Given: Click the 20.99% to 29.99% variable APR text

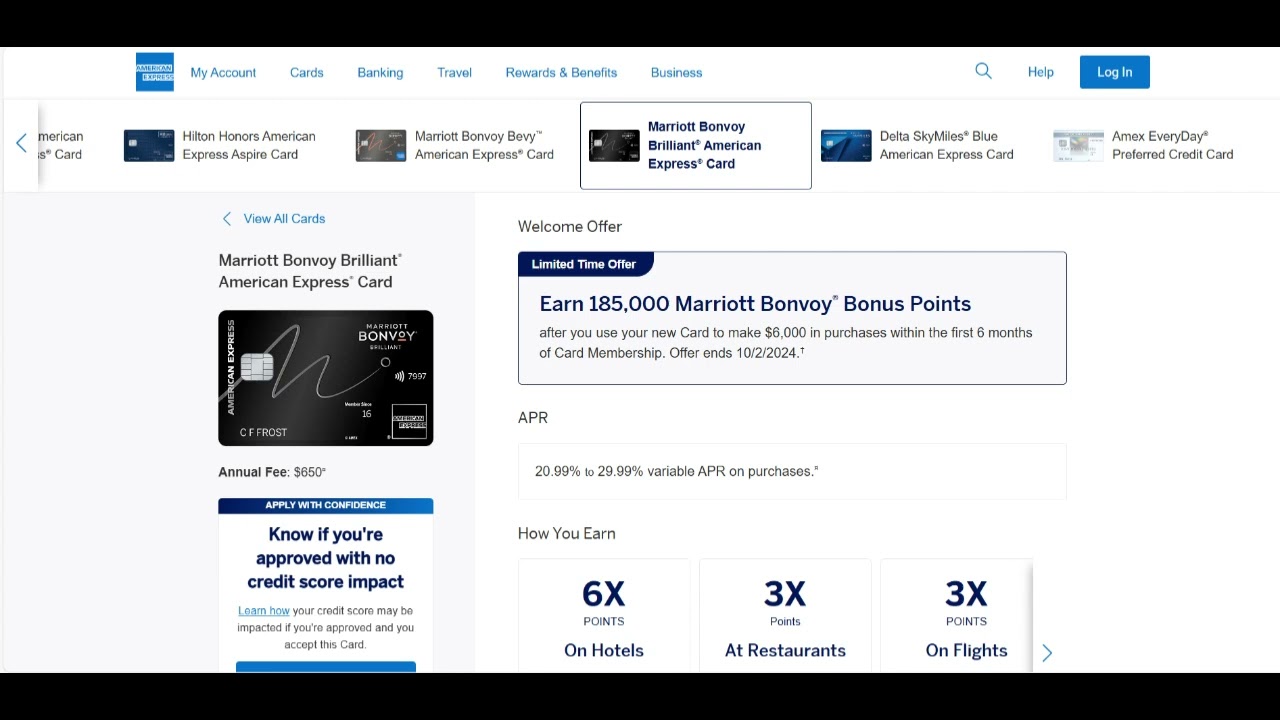Looking at the screenshot, I should click(677, 471).
